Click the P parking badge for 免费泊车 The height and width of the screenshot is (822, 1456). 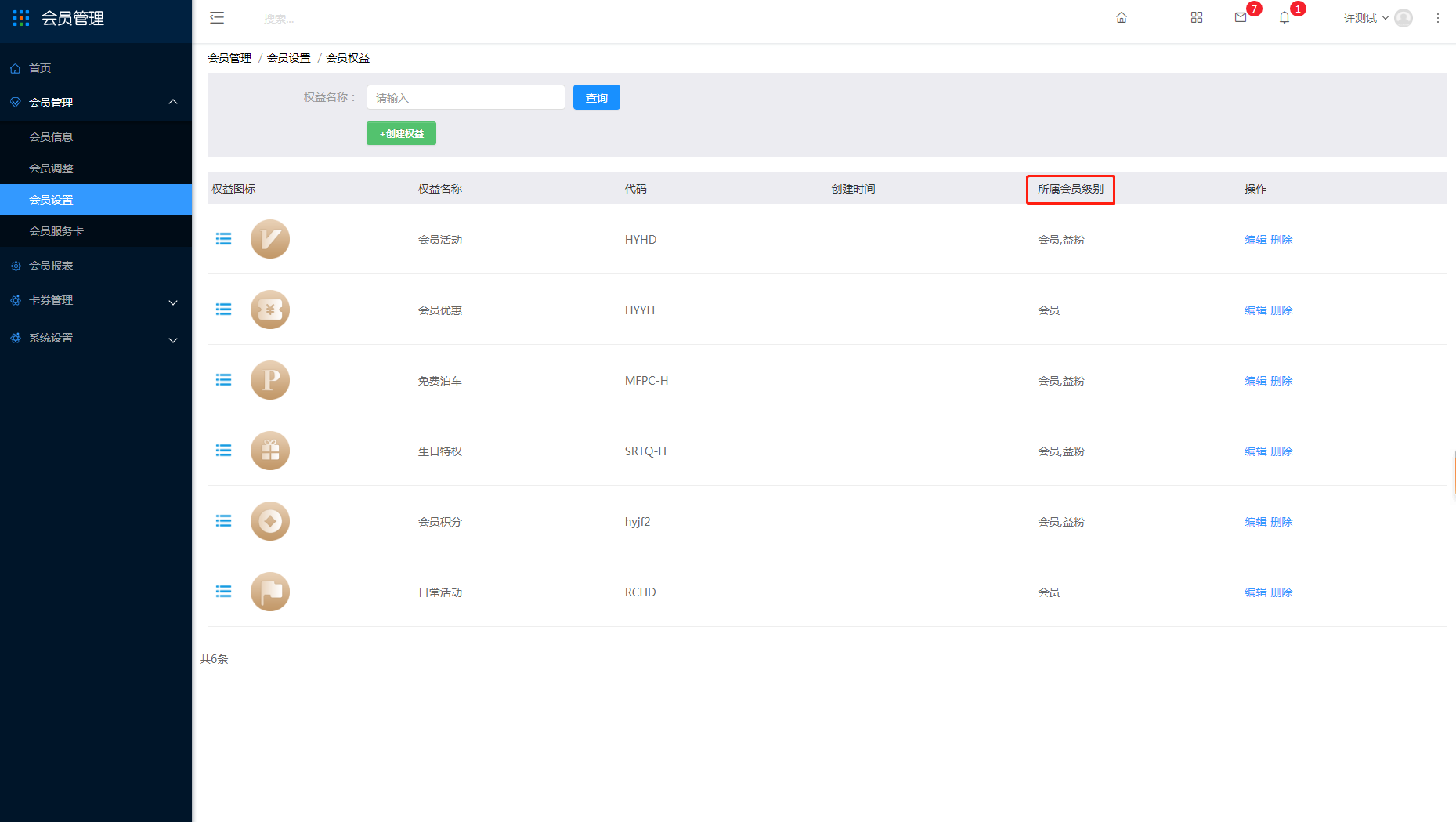[x=270, y=380]
